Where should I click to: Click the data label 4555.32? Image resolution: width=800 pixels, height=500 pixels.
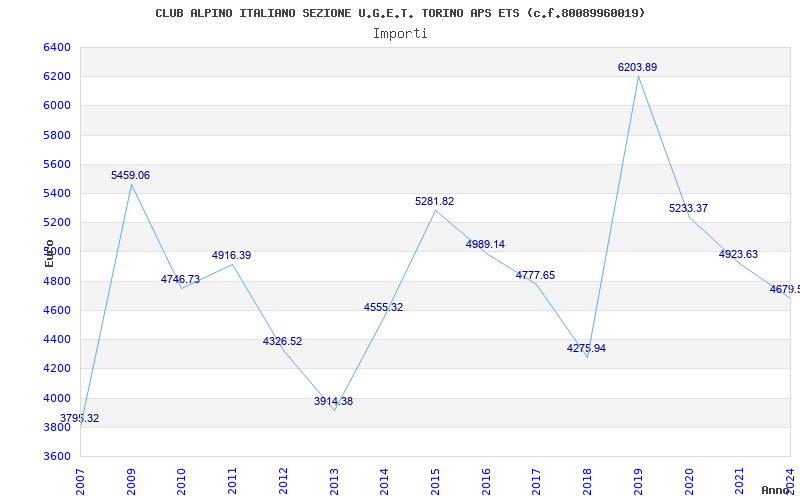384,307
